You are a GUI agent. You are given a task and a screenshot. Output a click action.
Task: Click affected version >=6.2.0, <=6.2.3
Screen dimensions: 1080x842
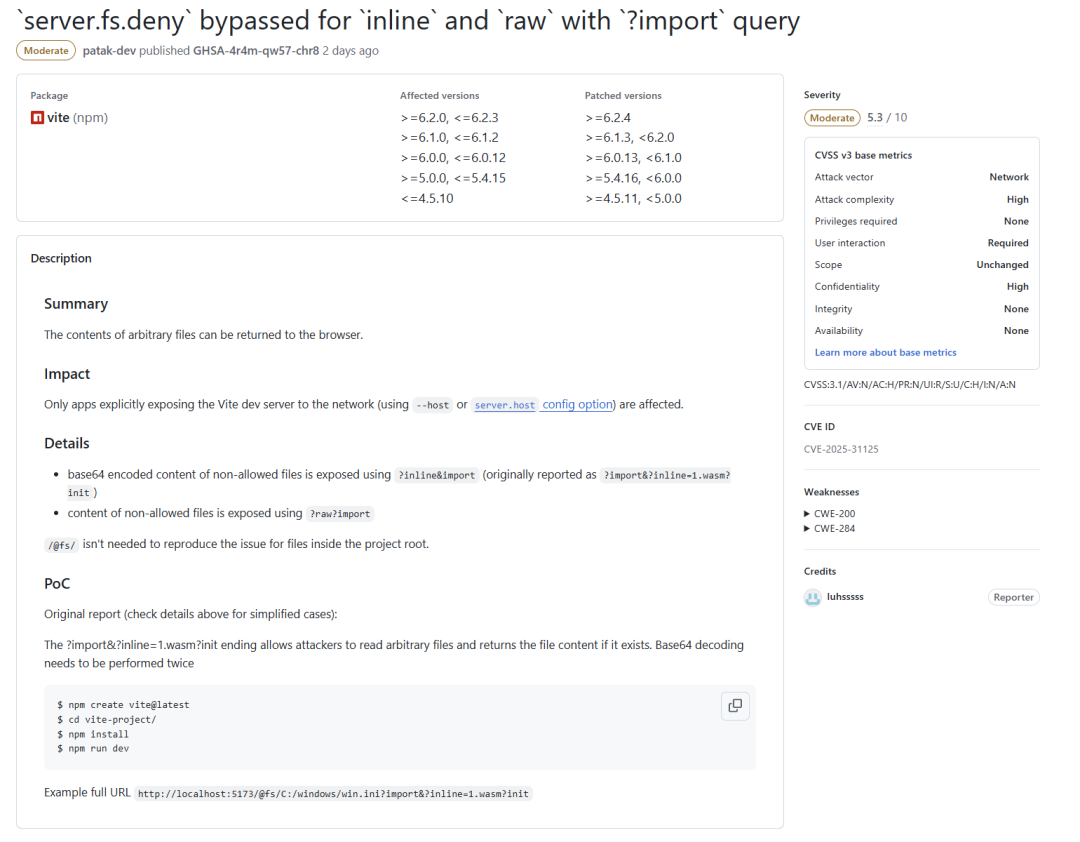click(x=450, y=118)
